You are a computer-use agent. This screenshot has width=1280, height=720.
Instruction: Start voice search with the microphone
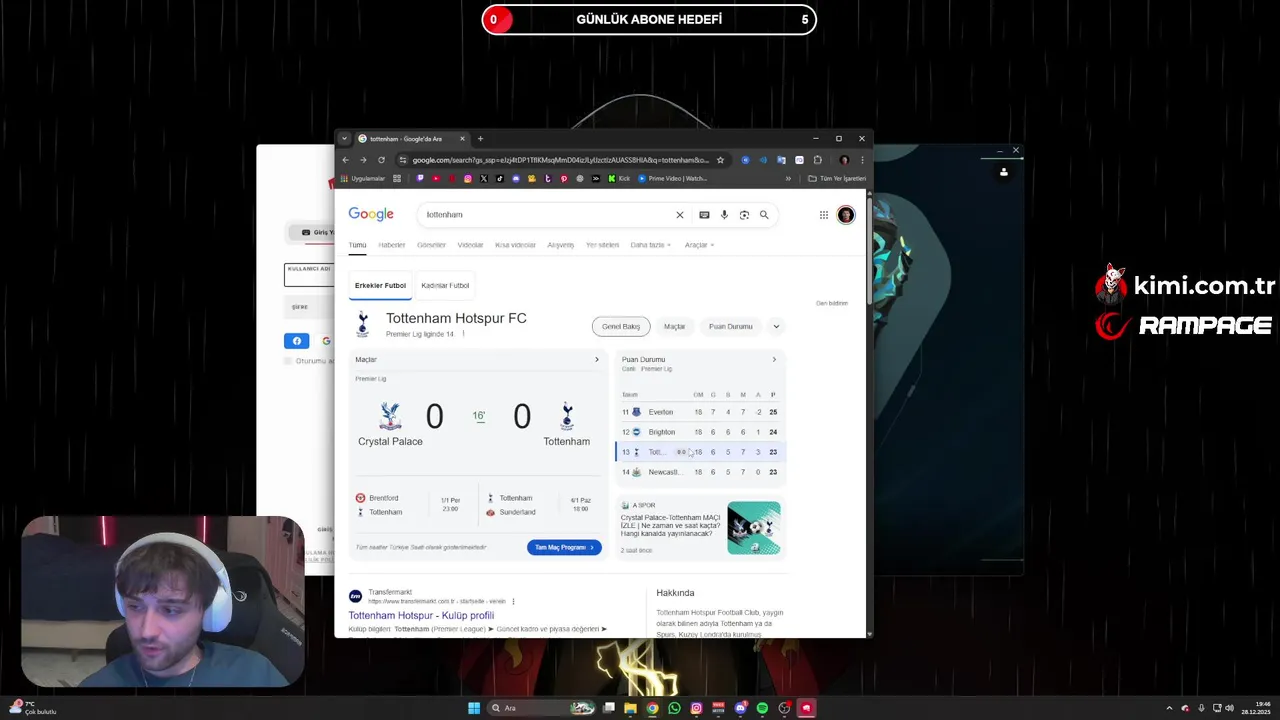pos(724,215)
